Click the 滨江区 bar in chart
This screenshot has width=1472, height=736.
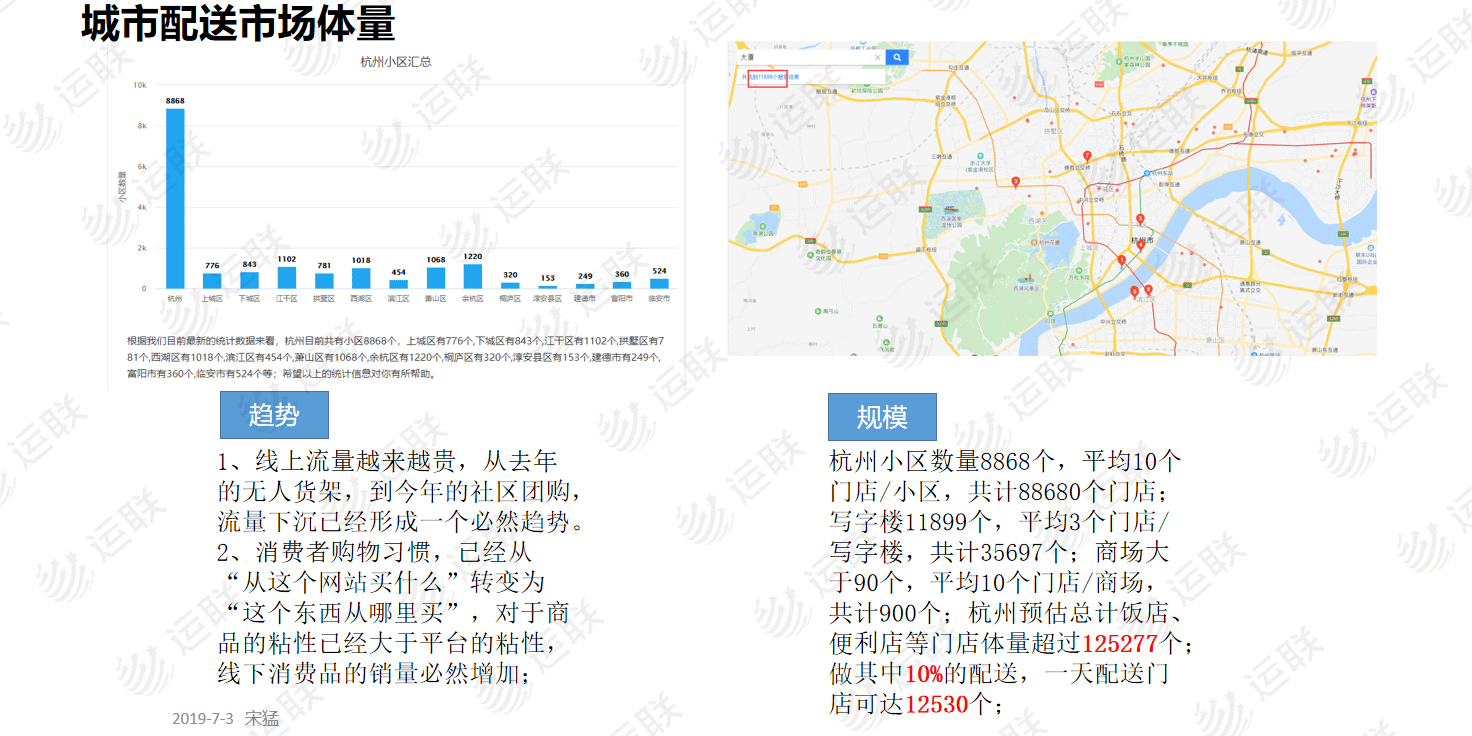tap(398, 284)
